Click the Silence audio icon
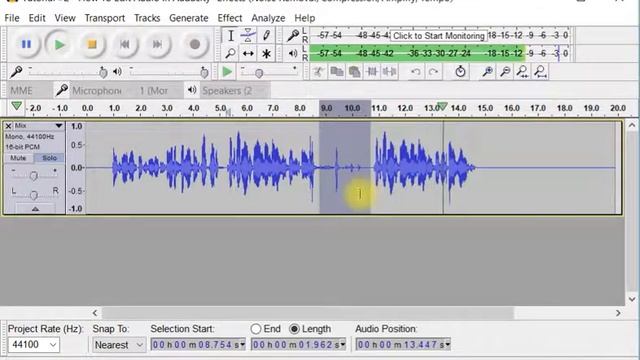 click(389, 72)
